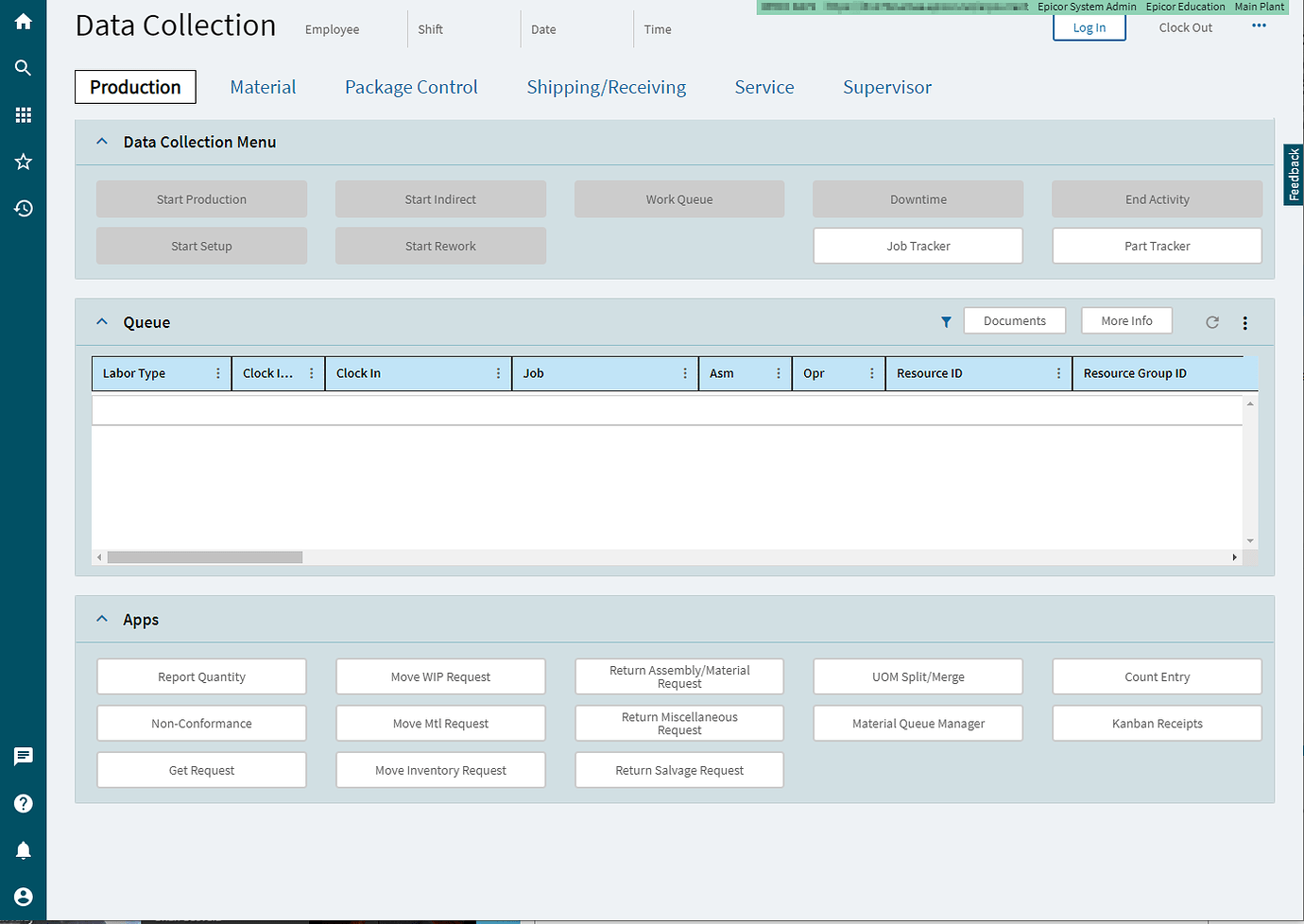Click the Home icon in the sidebar
1304x924 pixels.
pos(23,21)
